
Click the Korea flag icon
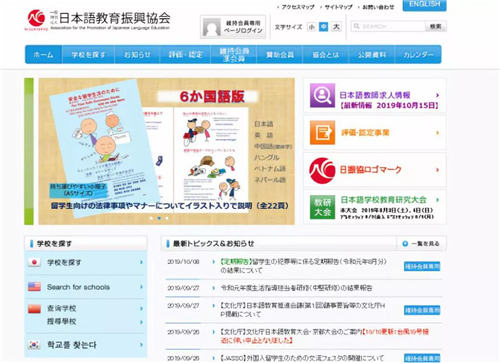tap(34, 345)
